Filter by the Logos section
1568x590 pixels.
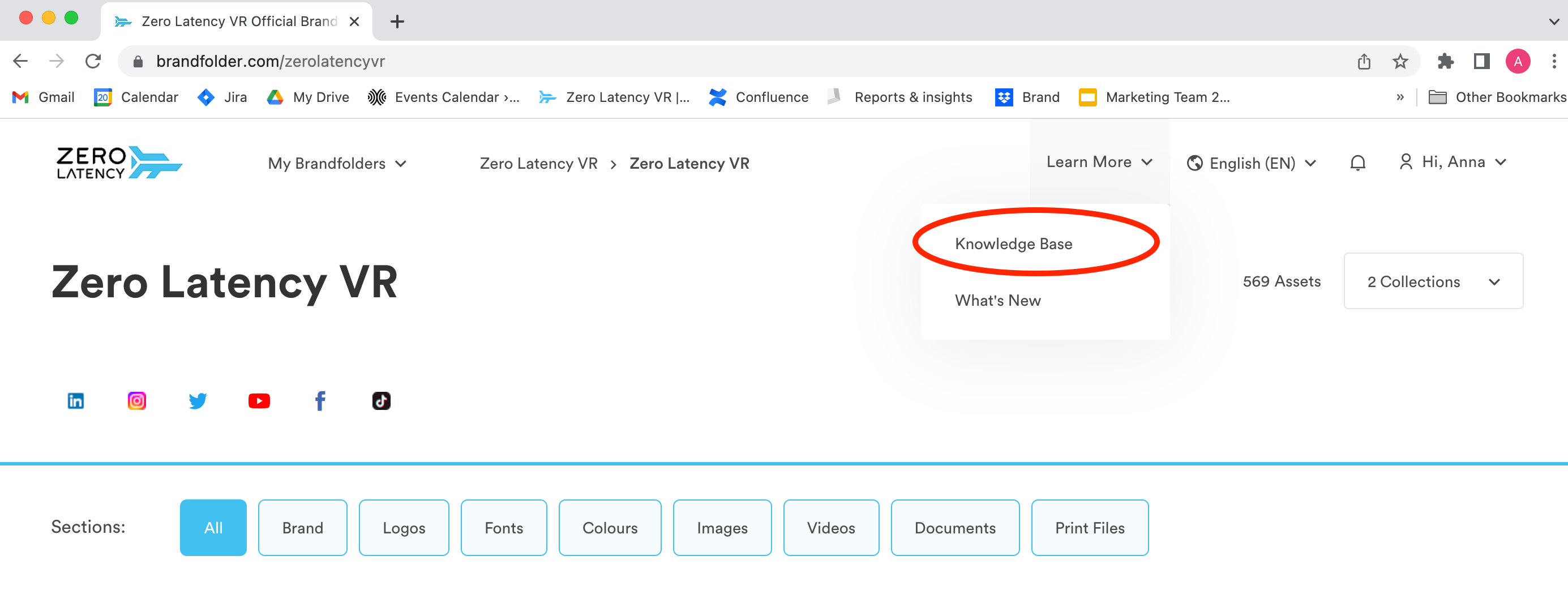404,528
